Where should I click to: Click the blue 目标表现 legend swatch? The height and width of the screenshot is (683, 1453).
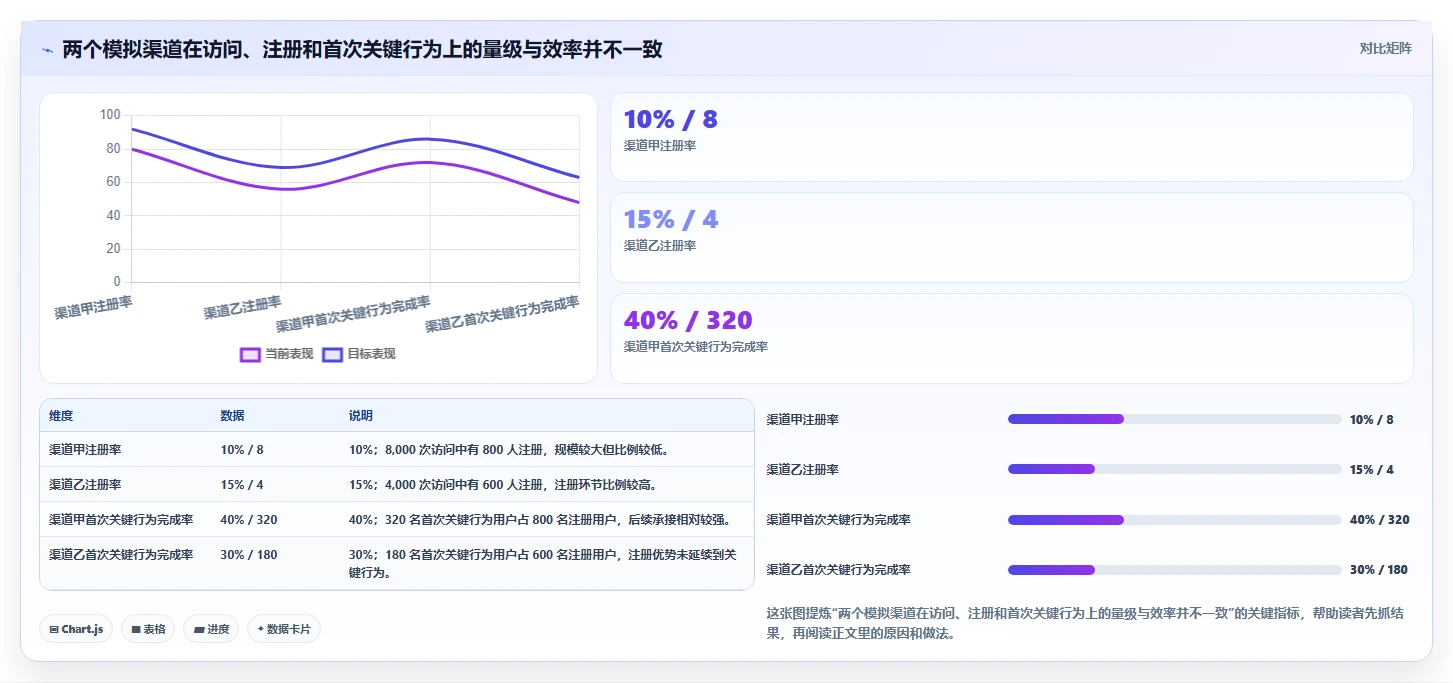pyautogui.click(x=333, y=354)
